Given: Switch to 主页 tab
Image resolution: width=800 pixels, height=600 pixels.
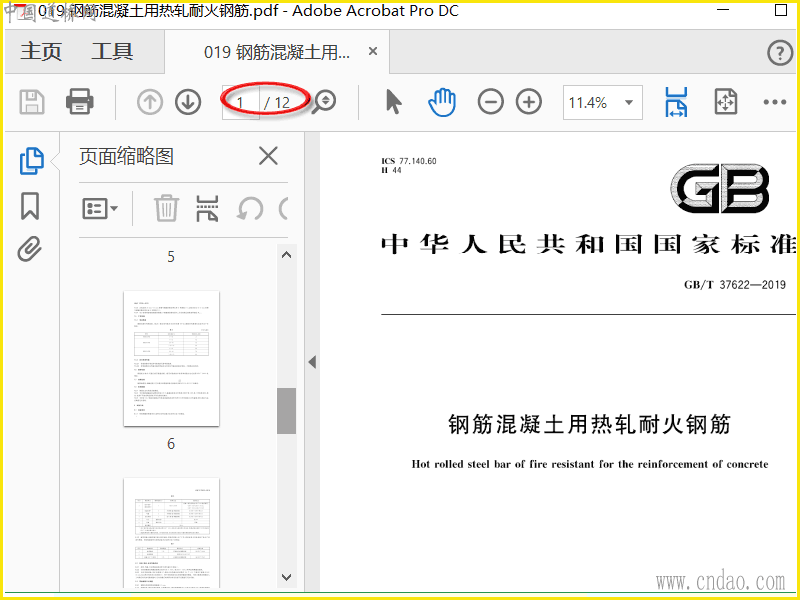Looking at the screenshot, I should [41, 52].
